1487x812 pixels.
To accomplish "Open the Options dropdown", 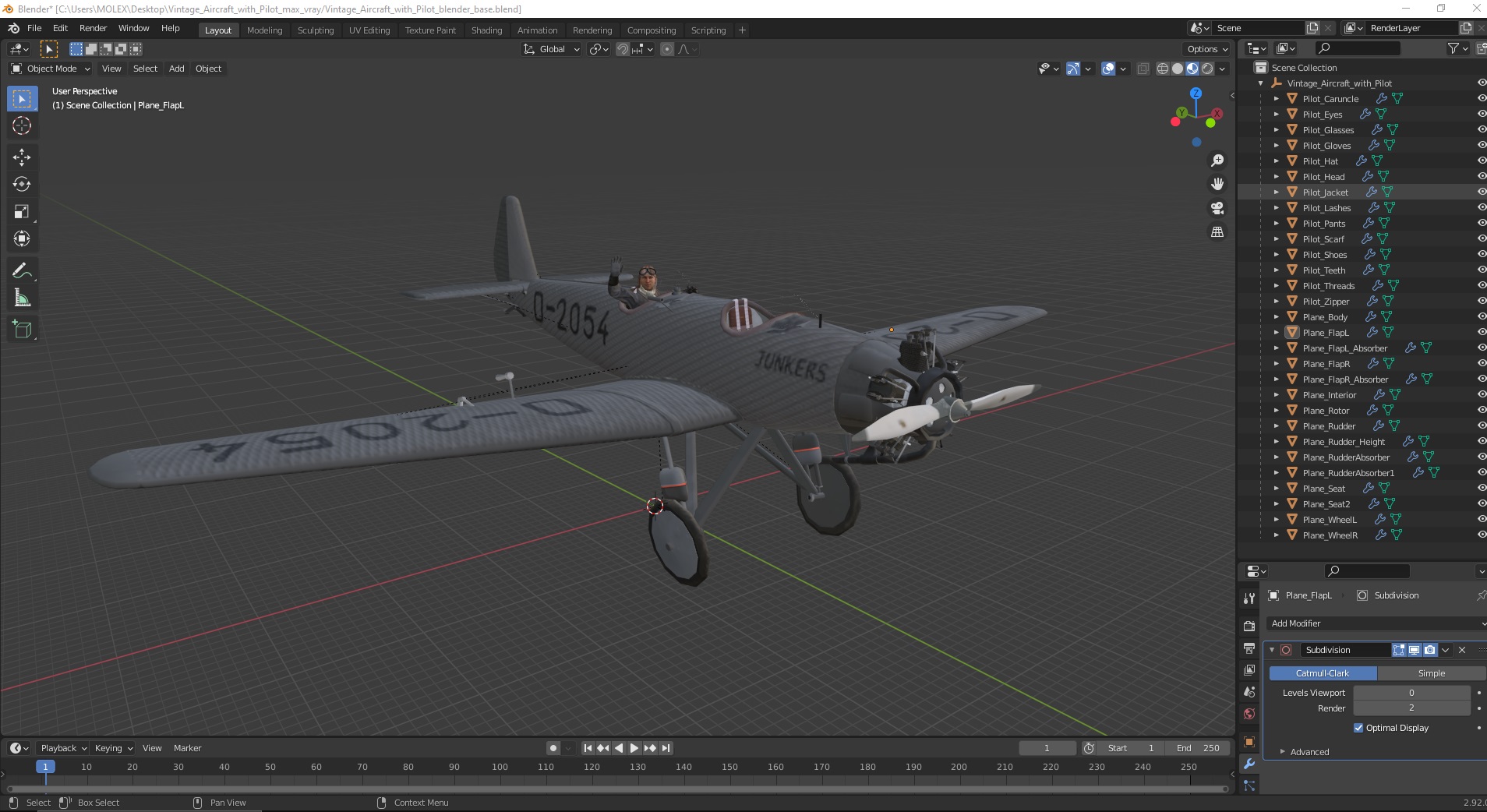I will pyautogui.click(x=1207, y=49).
